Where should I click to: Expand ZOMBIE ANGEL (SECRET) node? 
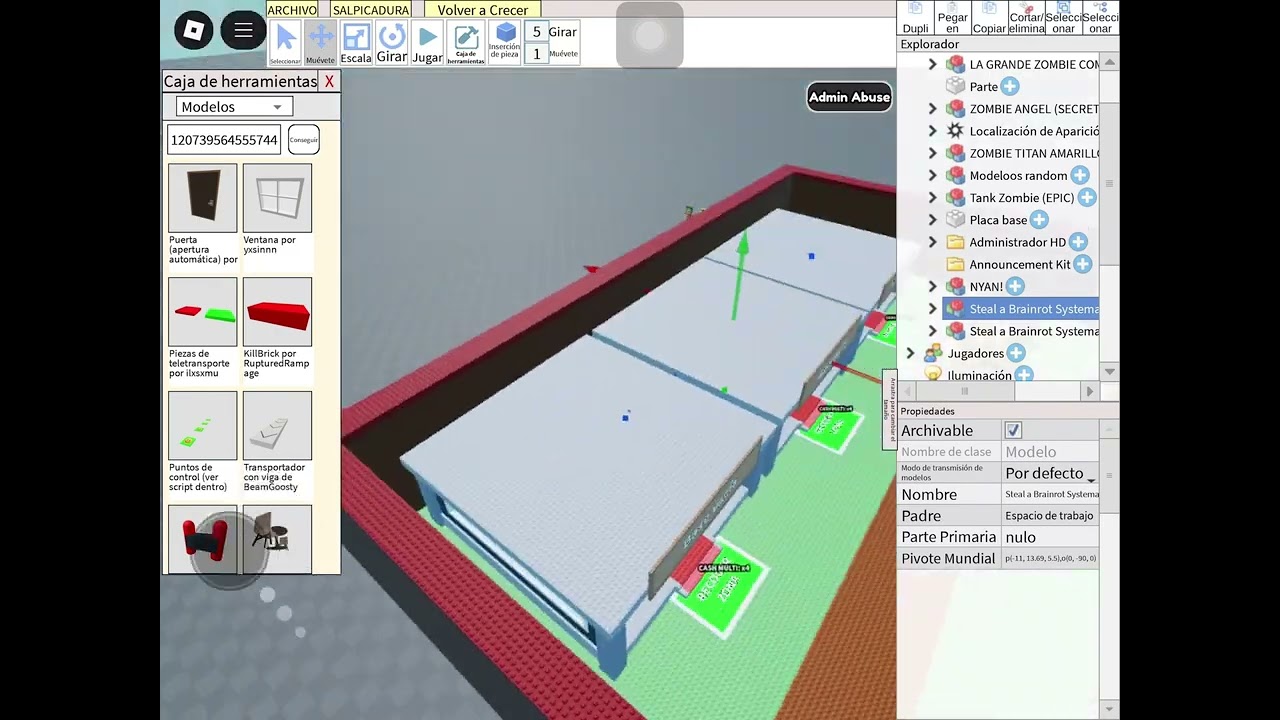click(x=933, y=109)
